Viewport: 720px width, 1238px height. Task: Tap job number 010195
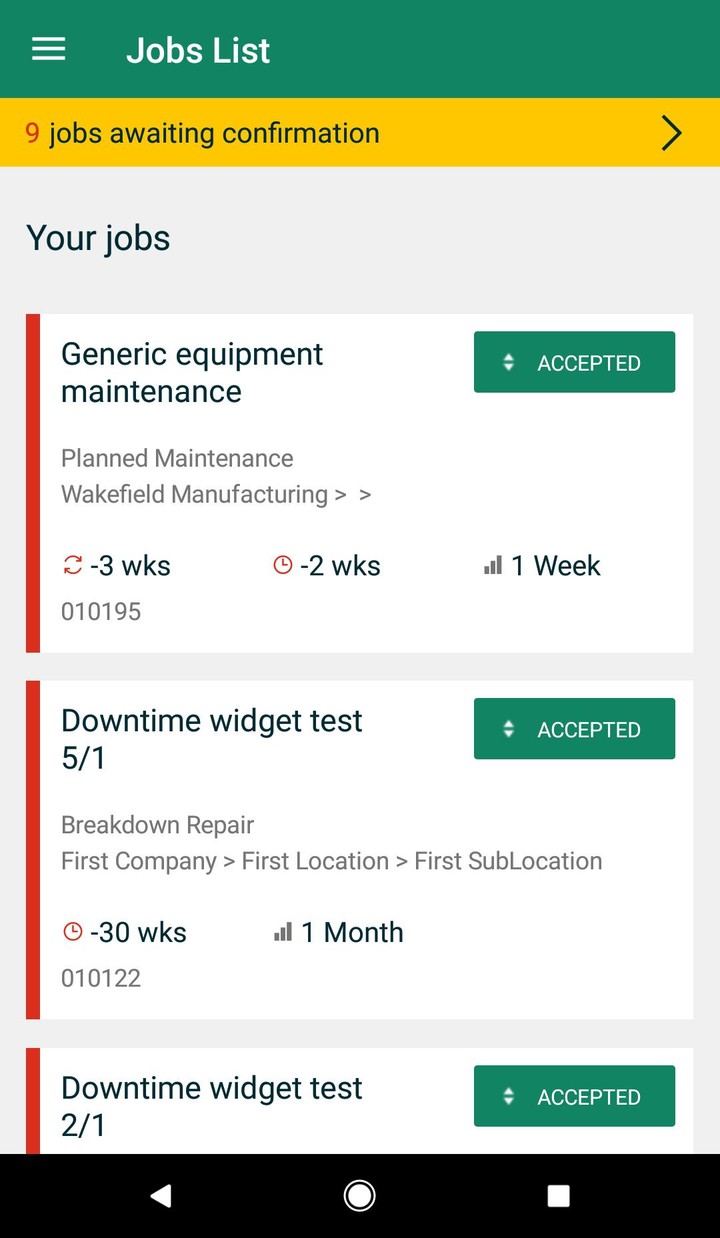tap(101, 612)
